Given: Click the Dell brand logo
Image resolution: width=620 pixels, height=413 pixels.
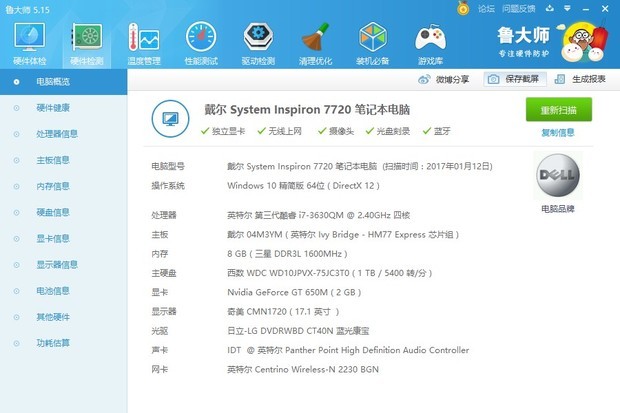Looking at the screenshot, I should (x=558, y=175).
